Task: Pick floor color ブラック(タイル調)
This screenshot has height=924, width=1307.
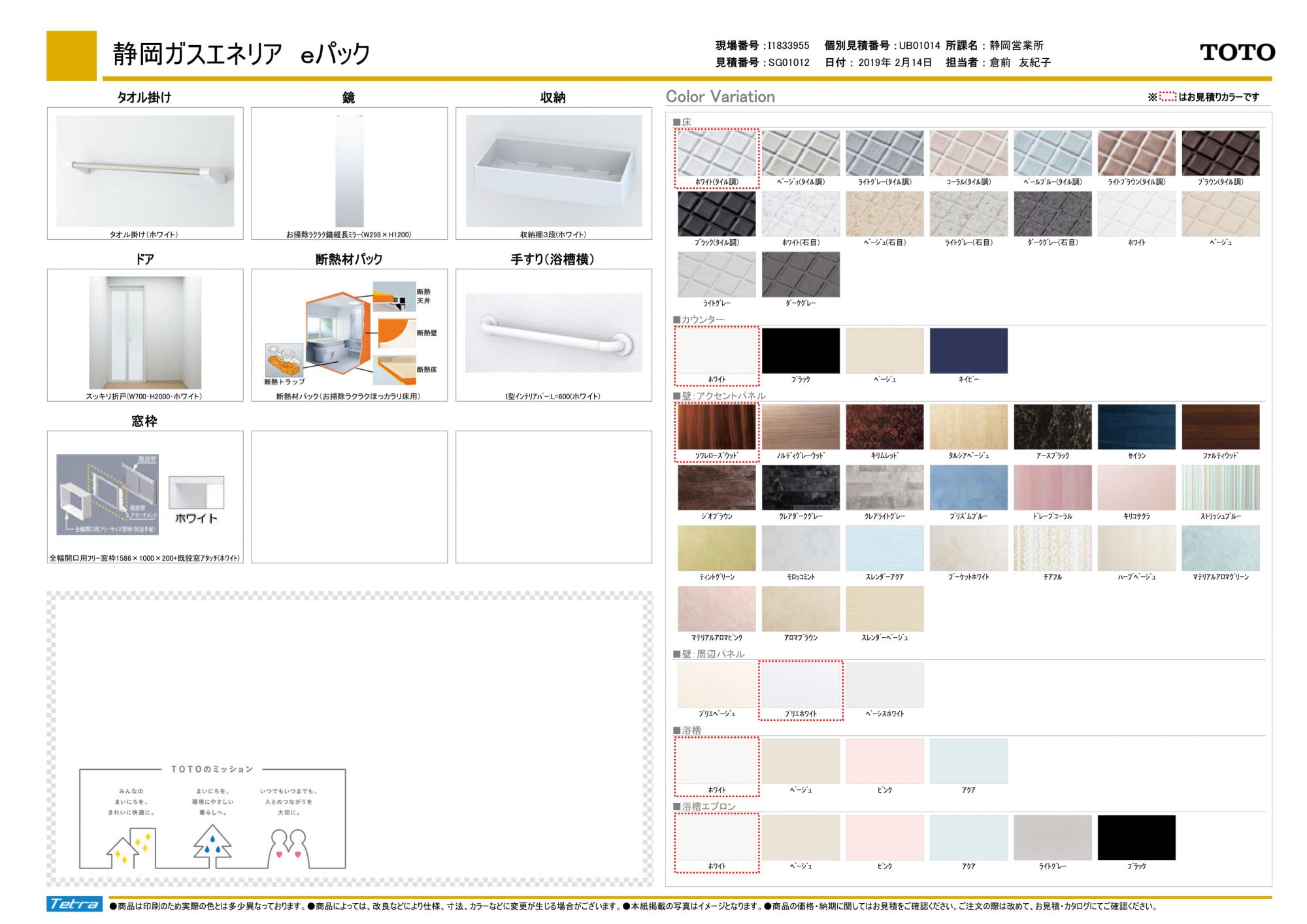Action: click(x=717, y=214)
